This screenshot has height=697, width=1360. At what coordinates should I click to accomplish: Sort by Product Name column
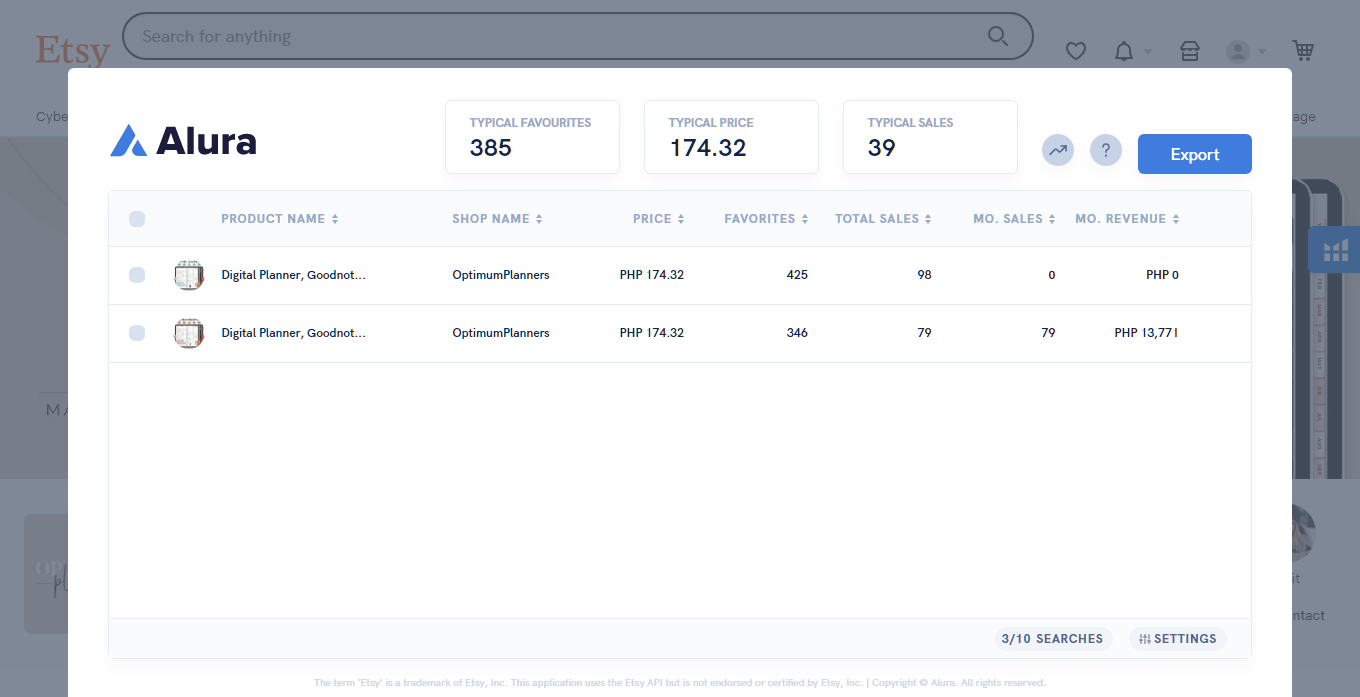(x=280, y=219)
